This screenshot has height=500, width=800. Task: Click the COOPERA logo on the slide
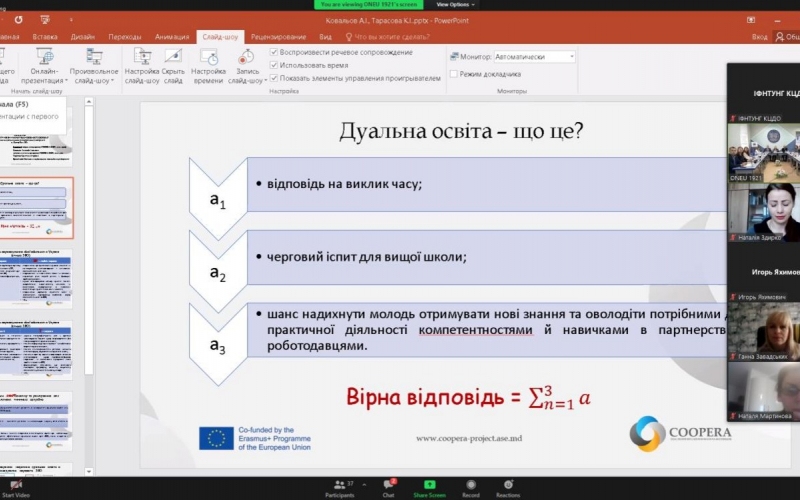680,434
